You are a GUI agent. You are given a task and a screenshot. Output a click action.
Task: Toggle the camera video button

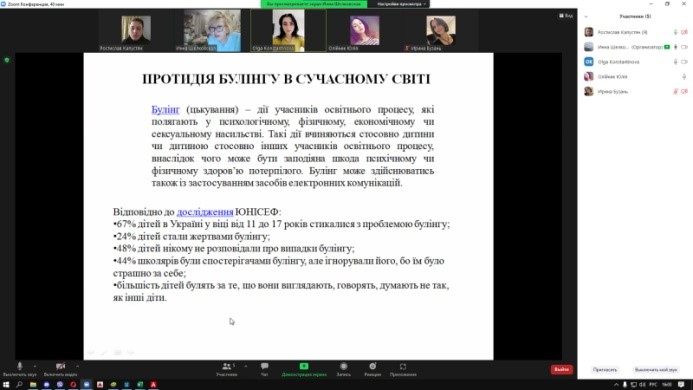61,367
